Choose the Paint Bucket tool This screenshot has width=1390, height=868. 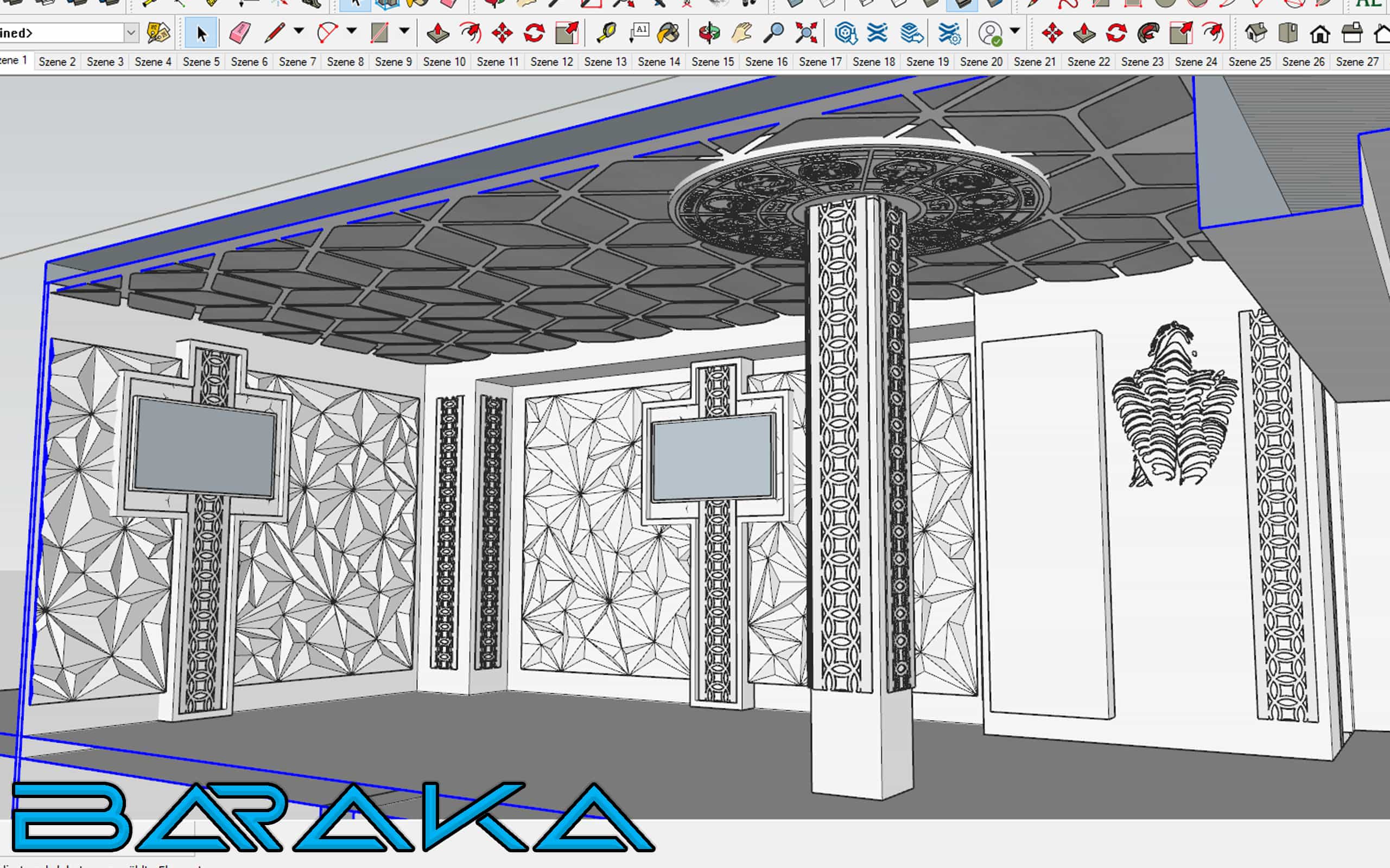point(668,33)
